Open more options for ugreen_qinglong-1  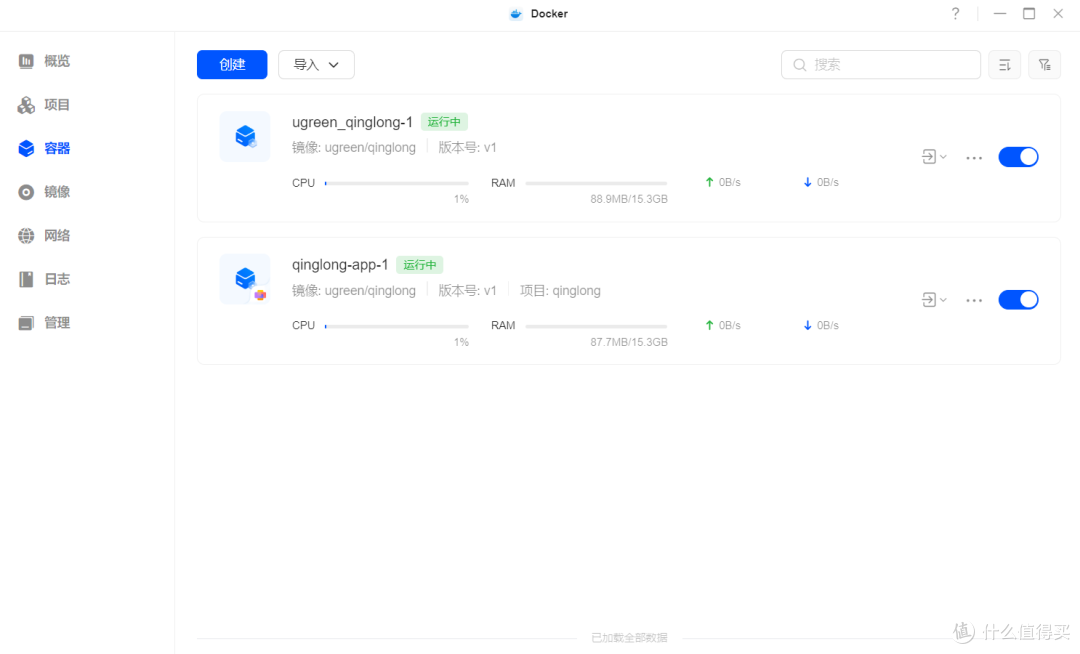[x=974, y=158]
